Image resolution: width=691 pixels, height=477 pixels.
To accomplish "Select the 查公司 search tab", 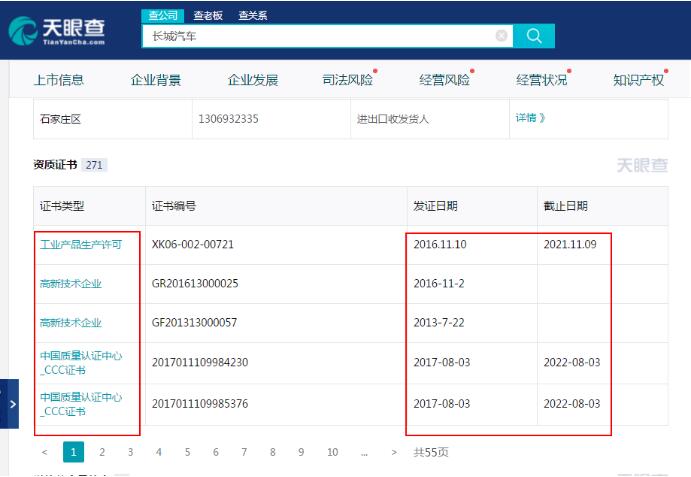I will [x=163, y=15].
